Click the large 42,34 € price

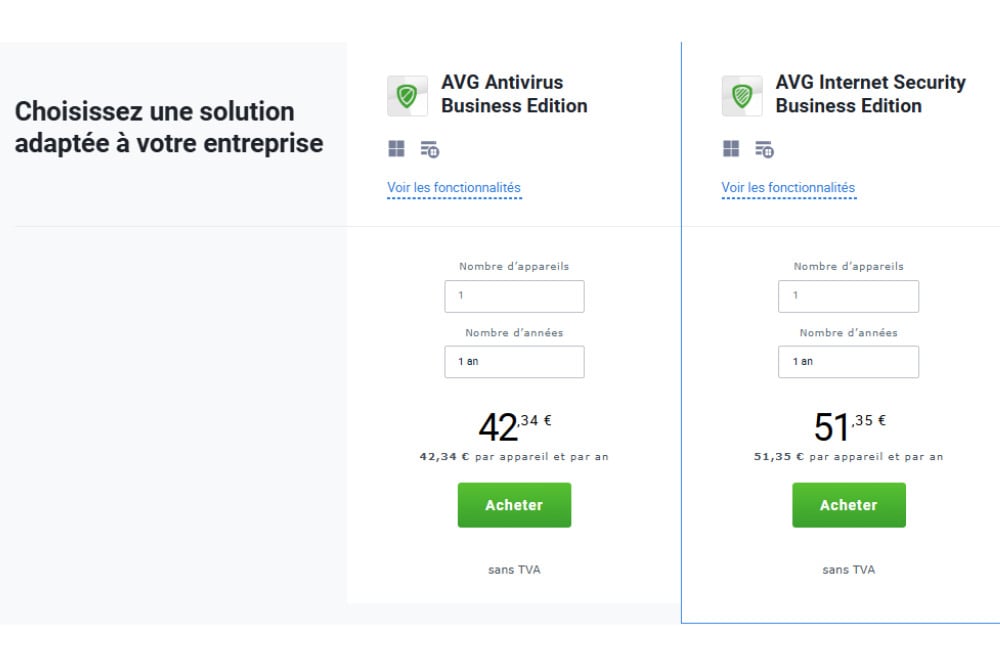point(514,426)
